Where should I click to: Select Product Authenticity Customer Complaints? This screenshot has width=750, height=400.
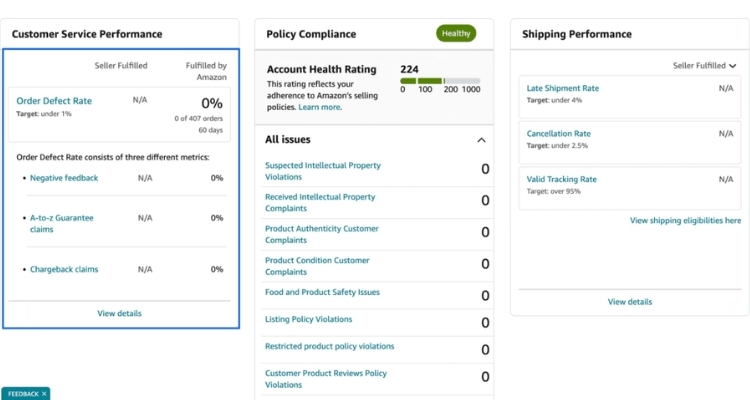point(321,234)
